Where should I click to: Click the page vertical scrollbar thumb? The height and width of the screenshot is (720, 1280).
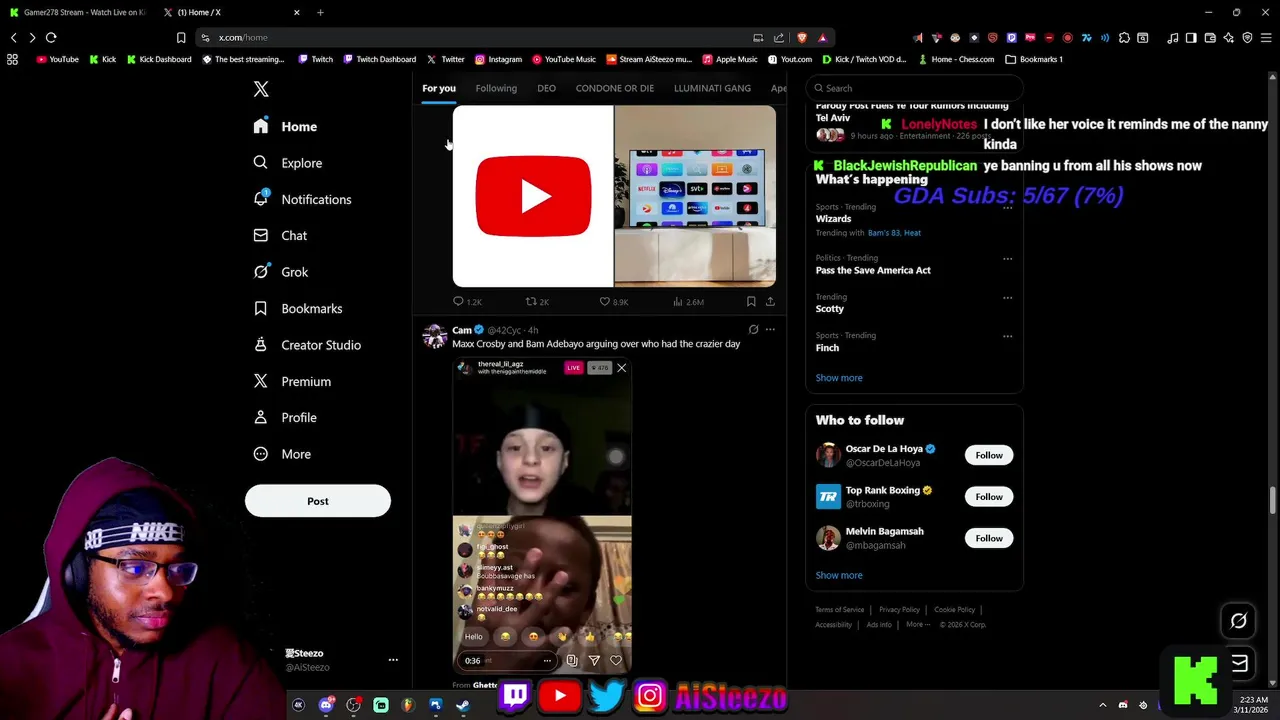coord(1273,498)
